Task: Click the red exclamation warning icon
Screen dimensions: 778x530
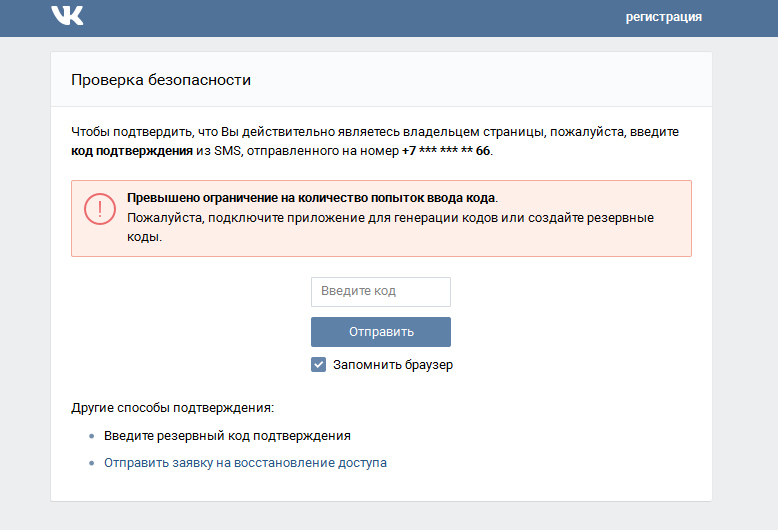Action: 99,208
